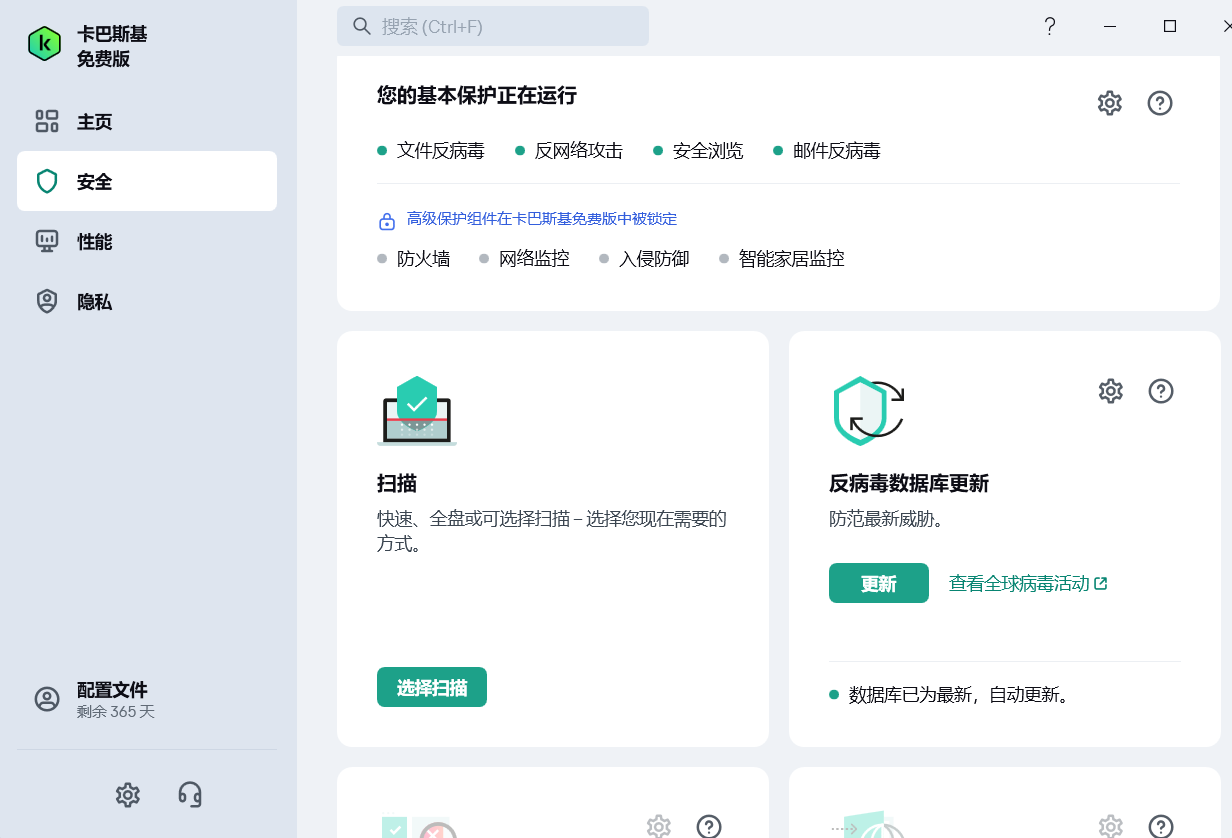
Task: Go to the 隐私 section
Action: [x=147, y=301]
